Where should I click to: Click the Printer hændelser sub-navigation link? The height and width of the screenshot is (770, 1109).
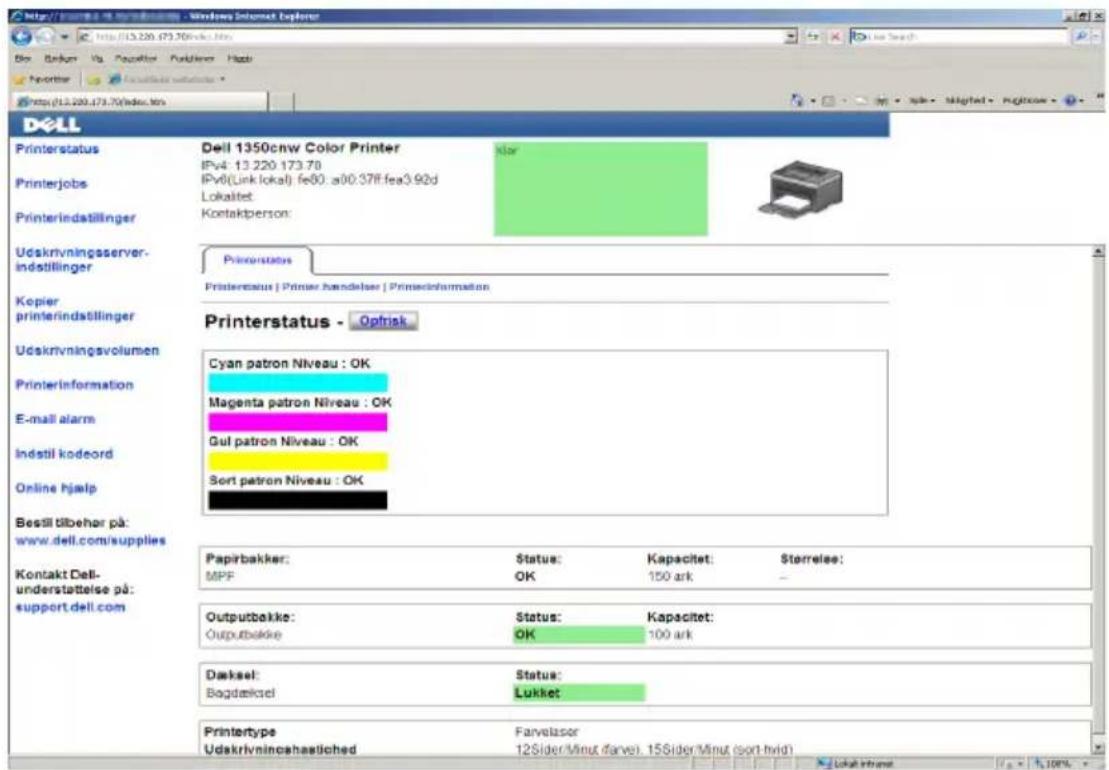pyautogui.click(x=330, y=287)
